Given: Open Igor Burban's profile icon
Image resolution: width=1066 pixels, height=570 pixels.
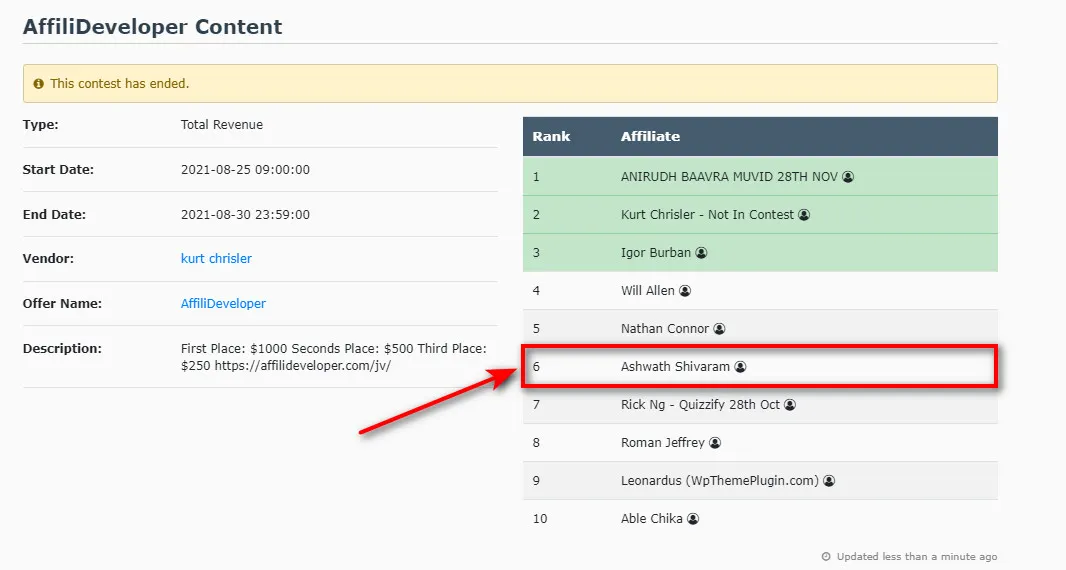Looking at the screenshot, I should pos(701,253).
